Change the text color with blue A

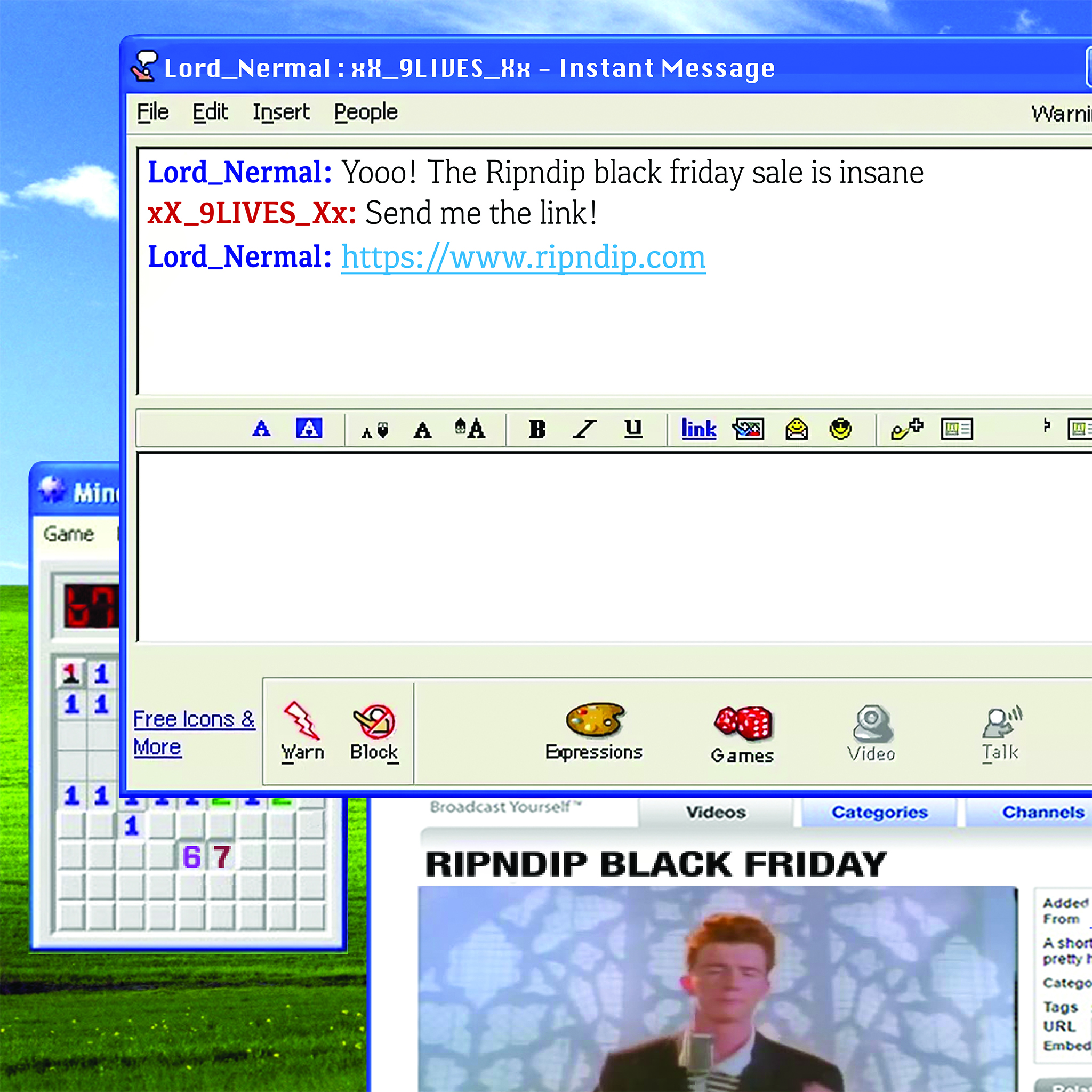[x=261, y=429]
